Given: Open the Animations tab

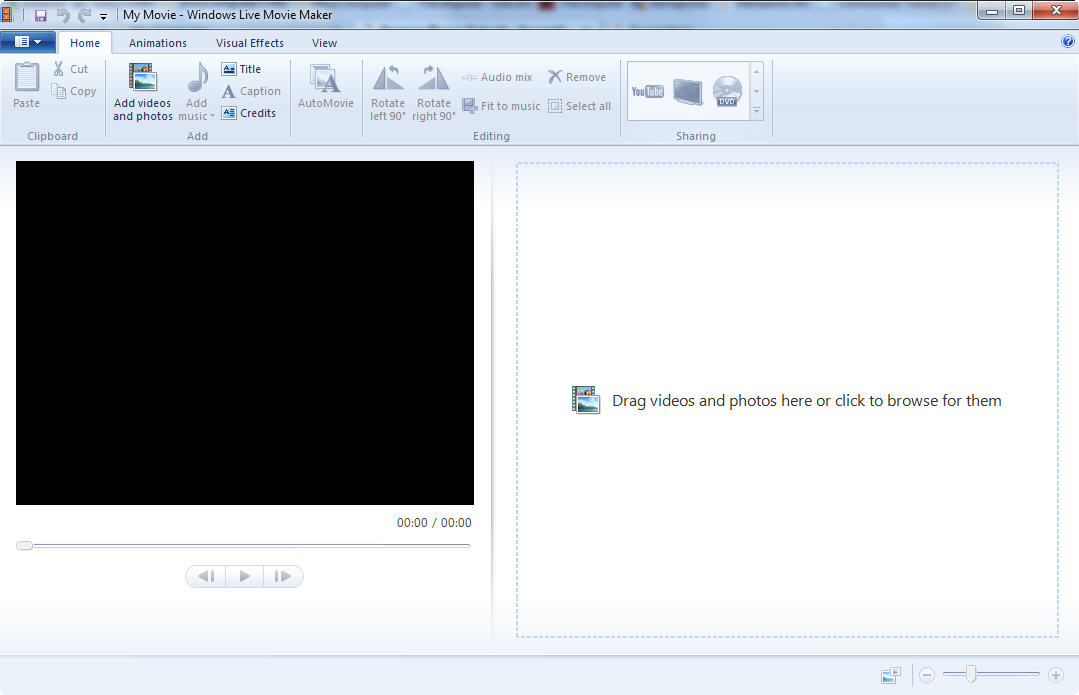Looking at the screenshot, I should [x=158, y=43].
